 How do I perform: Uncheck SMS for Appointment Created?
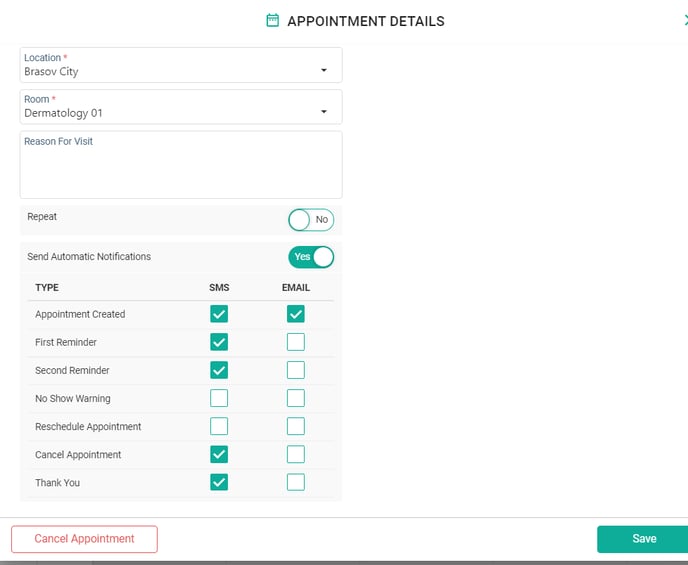[219, 314]
